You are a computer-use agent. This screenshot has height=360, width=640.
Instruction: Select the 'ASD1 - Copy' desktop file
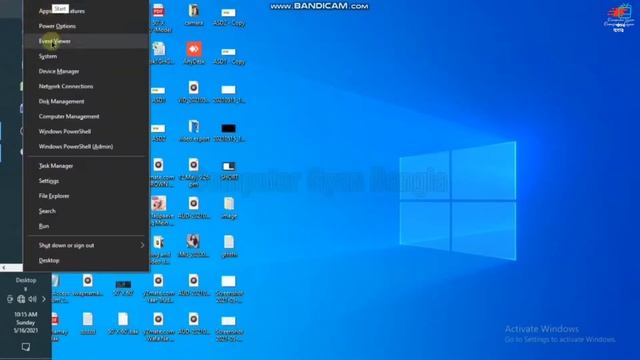(229, 56)
